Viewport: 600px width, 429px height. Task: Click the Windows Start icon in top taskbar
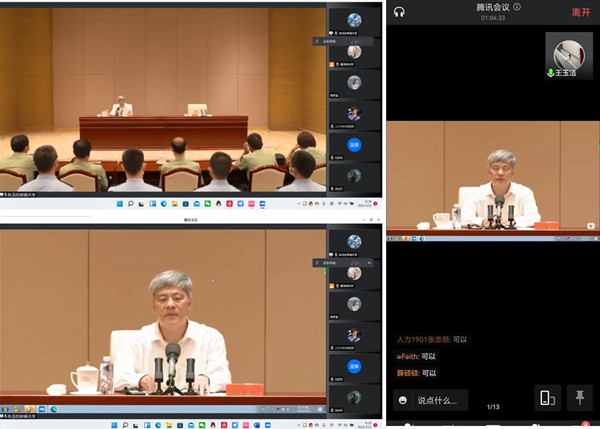(x=119, y=203)
